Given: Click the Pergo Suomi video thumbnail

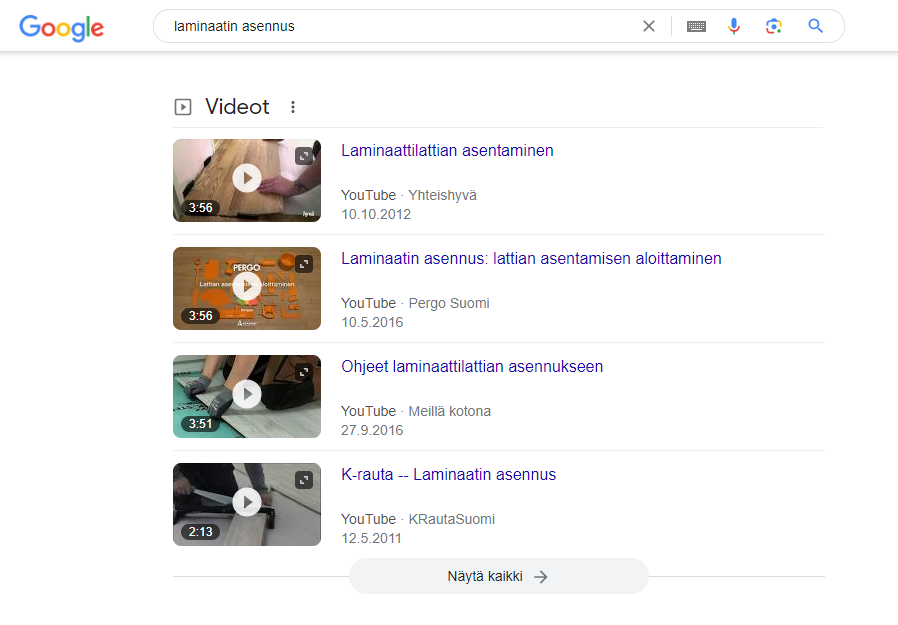Looking at the screenshot, I should [247, 288].
